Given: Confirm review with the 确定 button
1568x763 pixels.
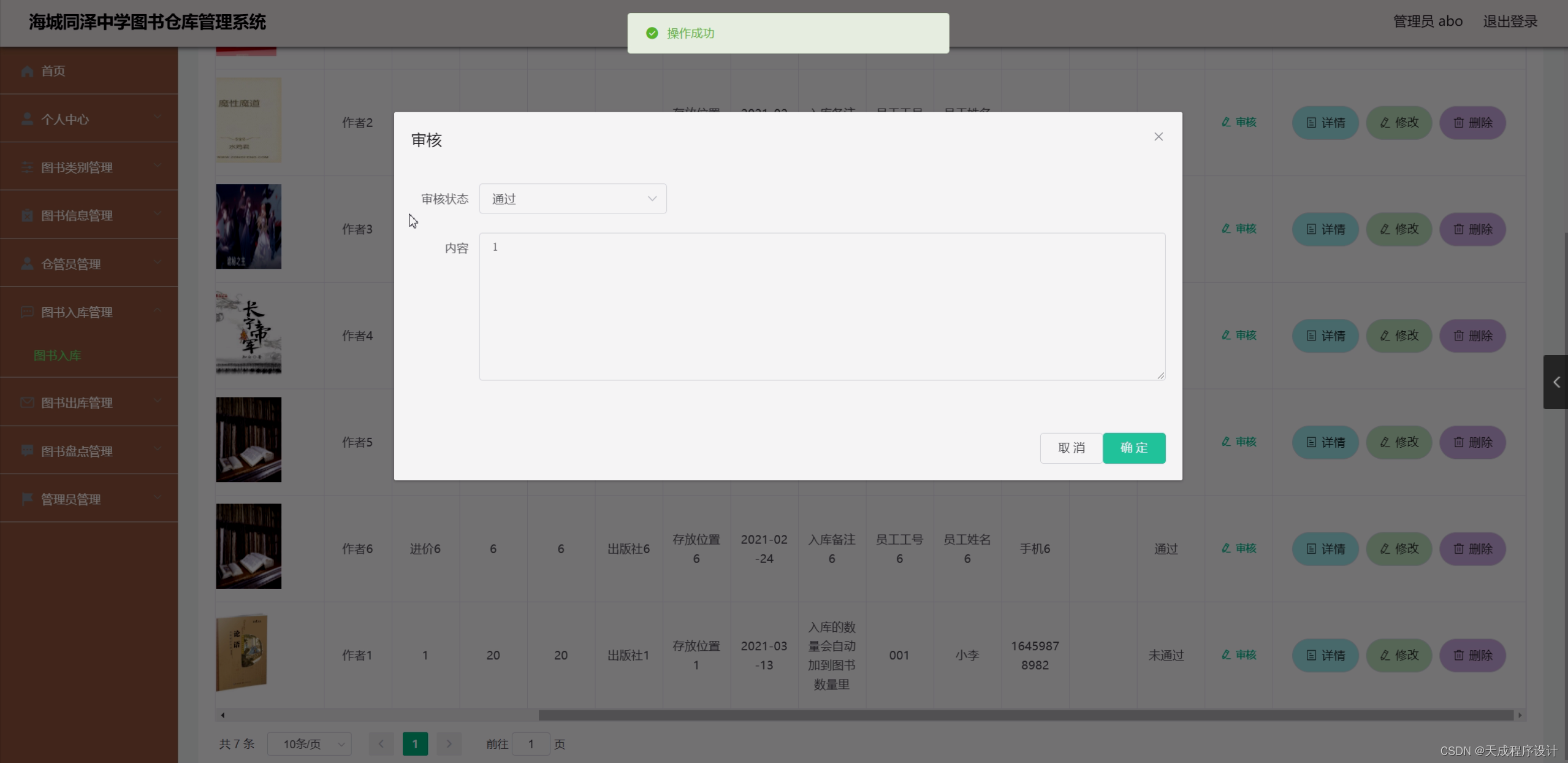Looking at the screenshot, I should pos(1133,448).
